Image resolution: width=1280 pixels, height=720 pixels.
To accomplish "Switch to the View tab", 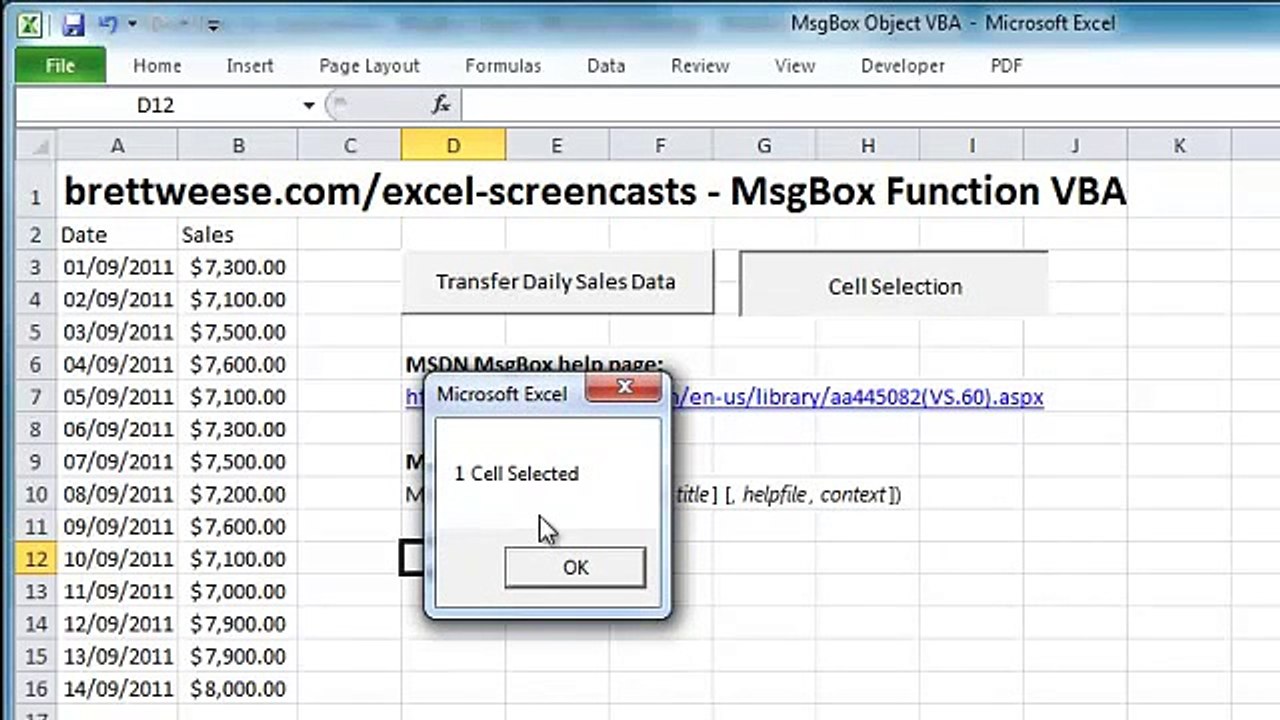I will [795, 66].
